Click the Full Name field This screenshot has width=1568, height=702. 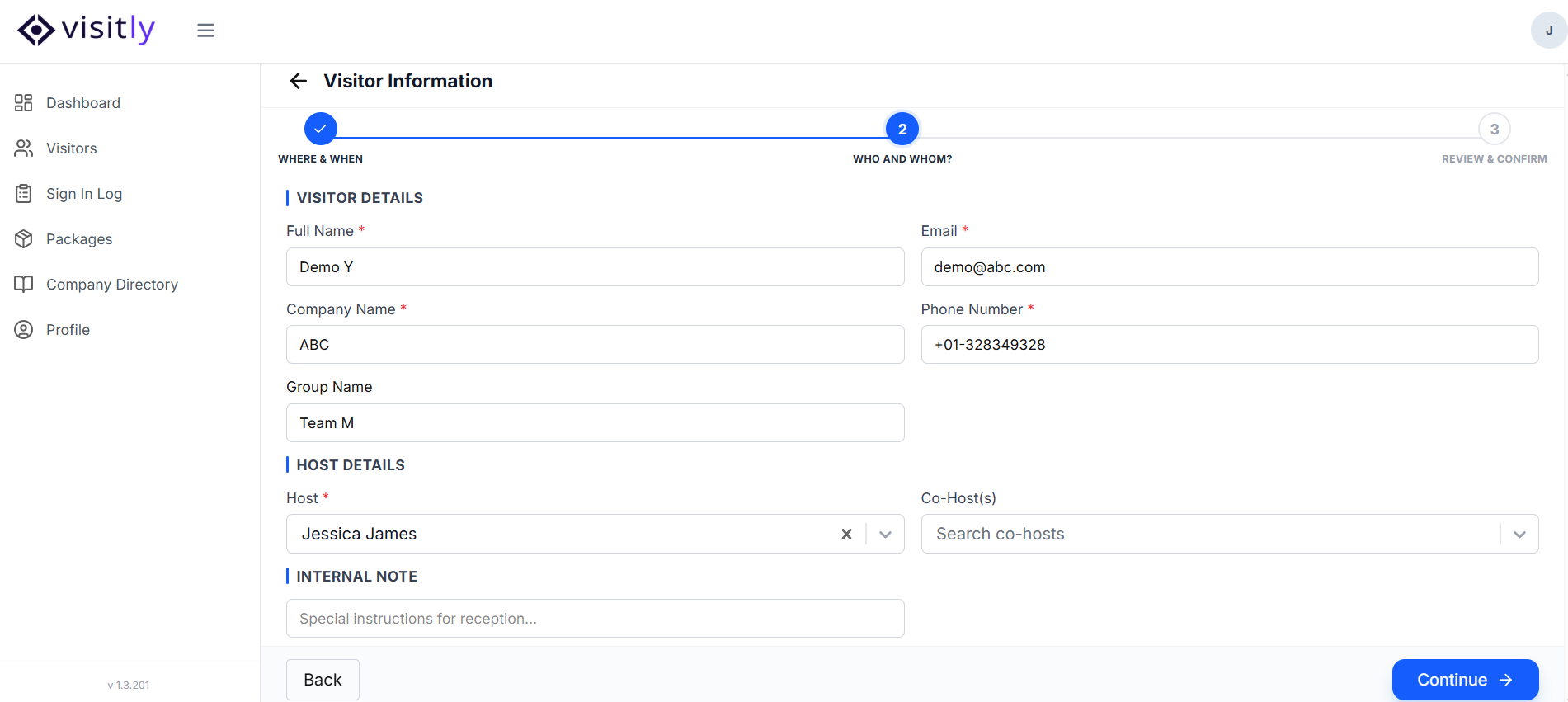click(x=595, y=267)
